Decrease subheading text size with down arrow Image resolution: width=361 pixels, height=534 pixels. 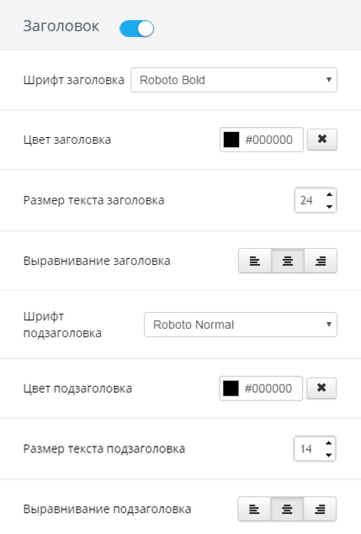(x=328, y=455)
